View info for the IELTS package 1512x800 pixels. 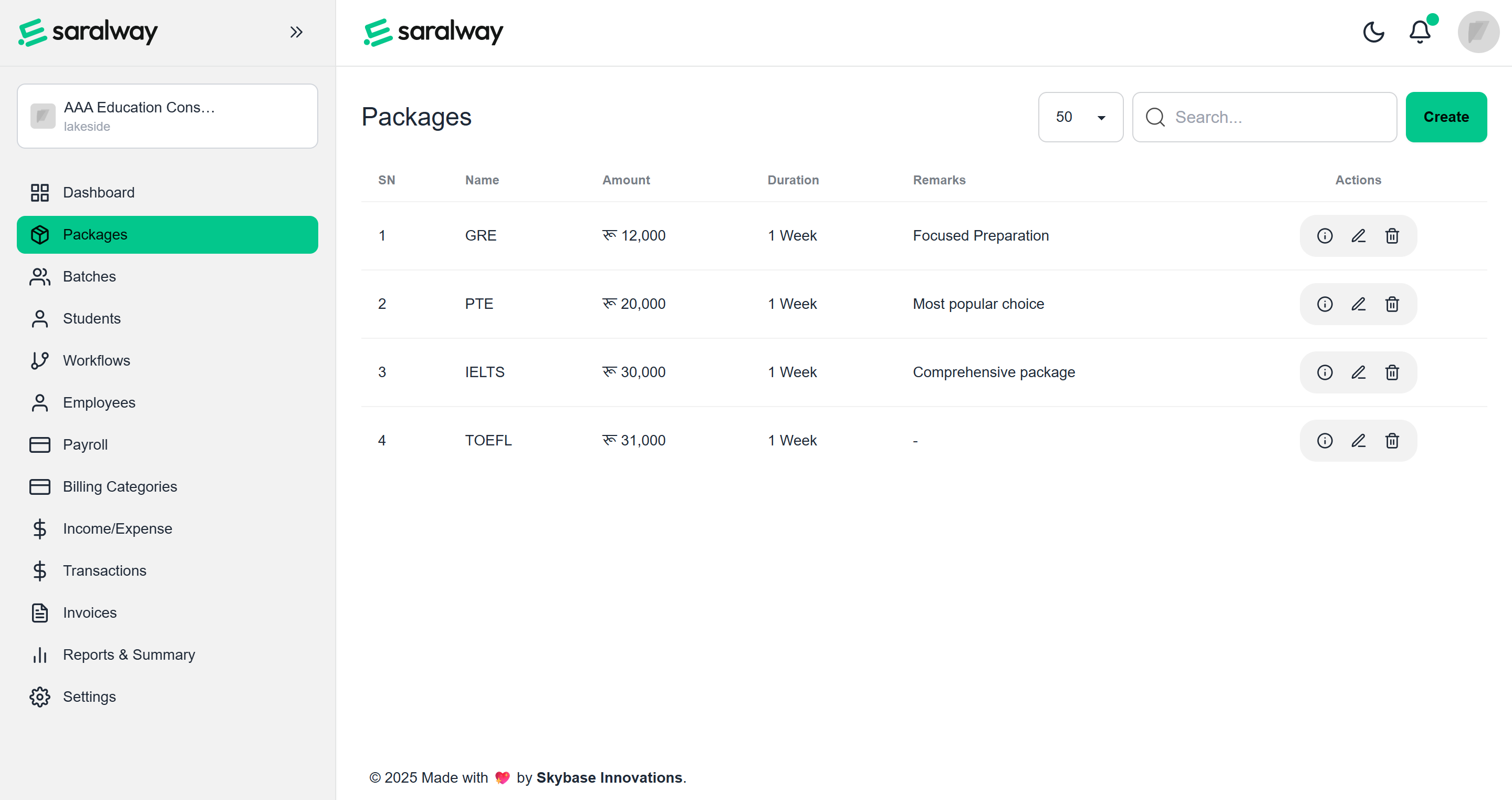[1324, 373]
